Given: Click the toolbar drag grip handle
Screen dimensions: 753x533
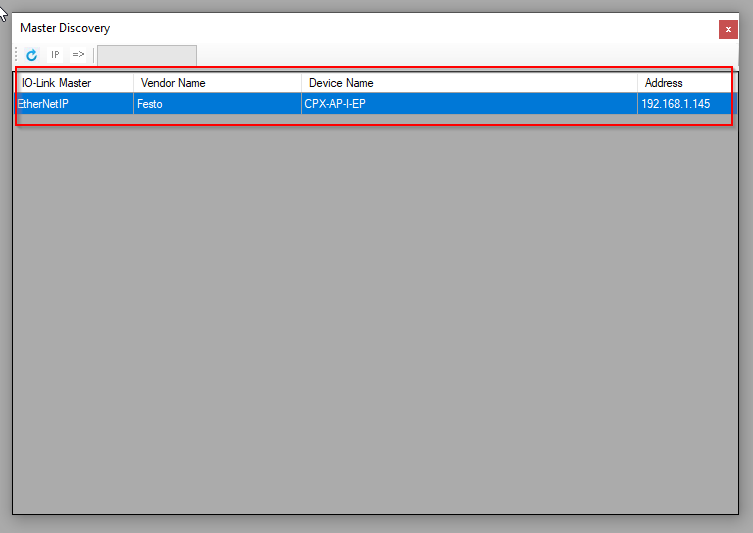Looking at the screenshot, I should pos(16,55).
